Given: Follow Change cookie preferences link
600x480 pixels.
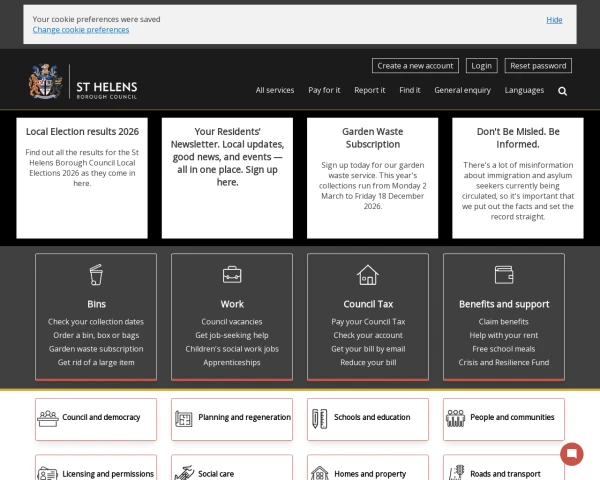Looking at the screenshot, I should coord(81,30).
